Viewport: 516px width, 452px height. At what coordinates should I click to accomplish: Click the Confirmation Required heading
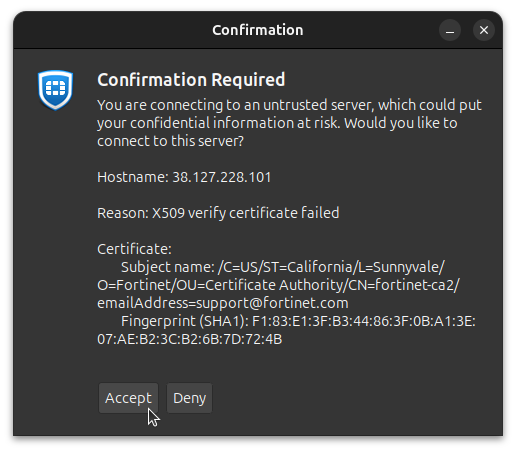pos(191,80)
